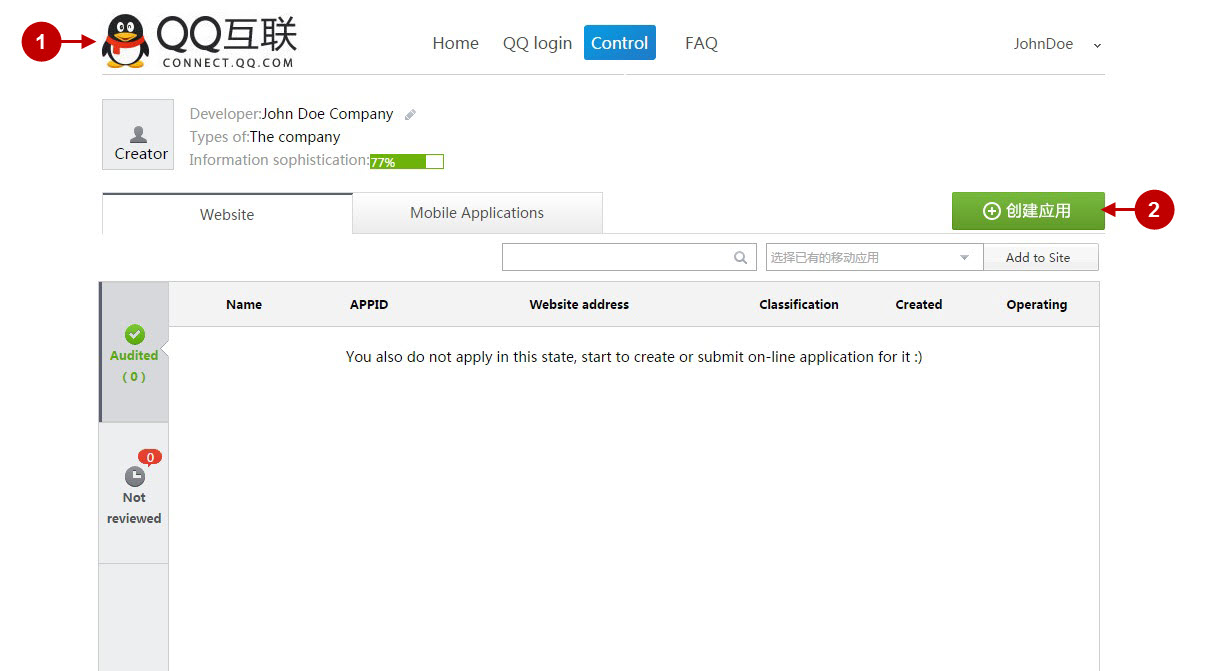Toggle the Not reviewed applications filter
Viewport: 1206px width, 671px height.
(x=134, y=495)
